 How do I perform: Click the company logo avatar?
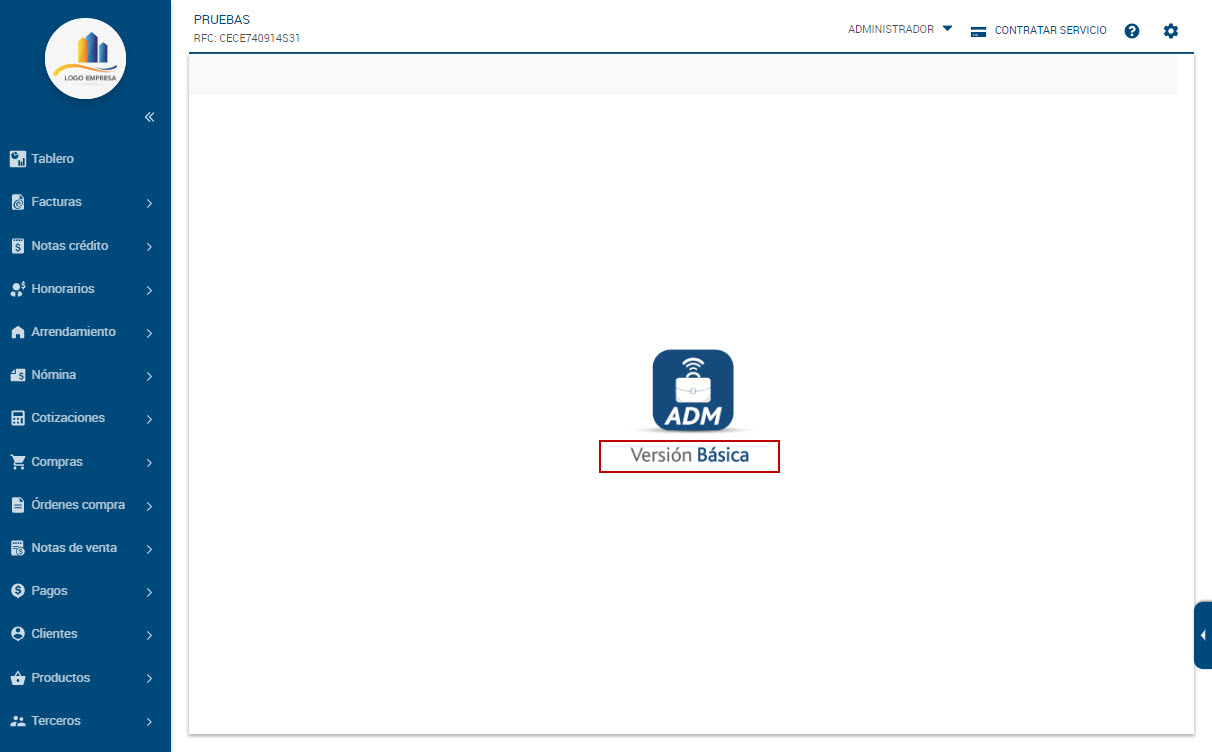coord(85,59)
